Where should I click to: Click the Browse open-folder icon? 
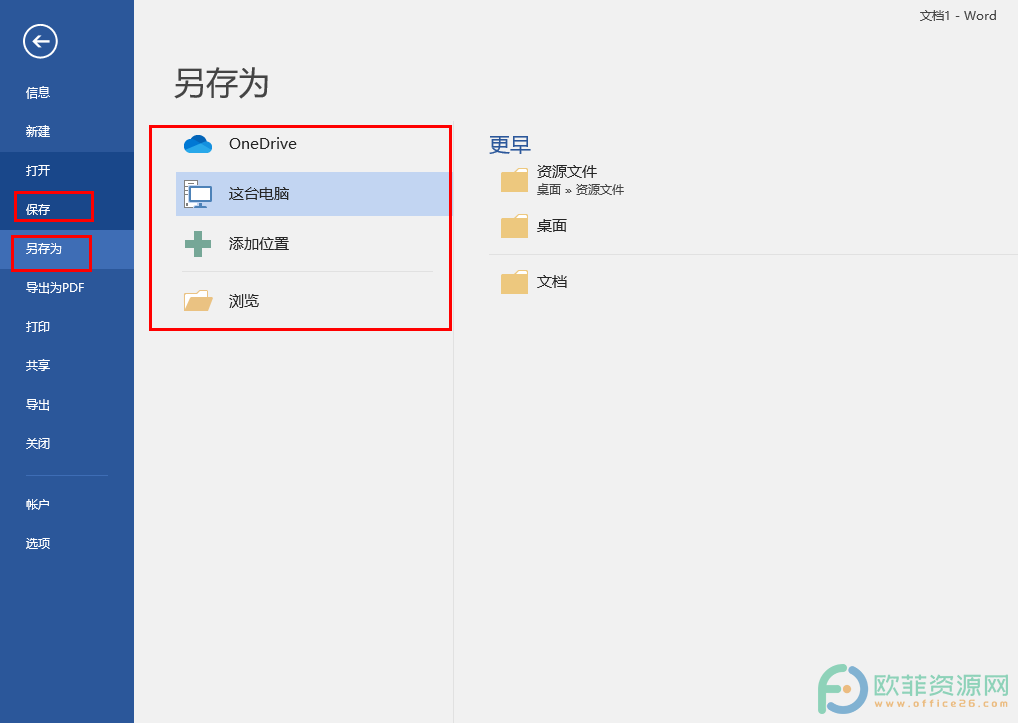pos(198,300)
